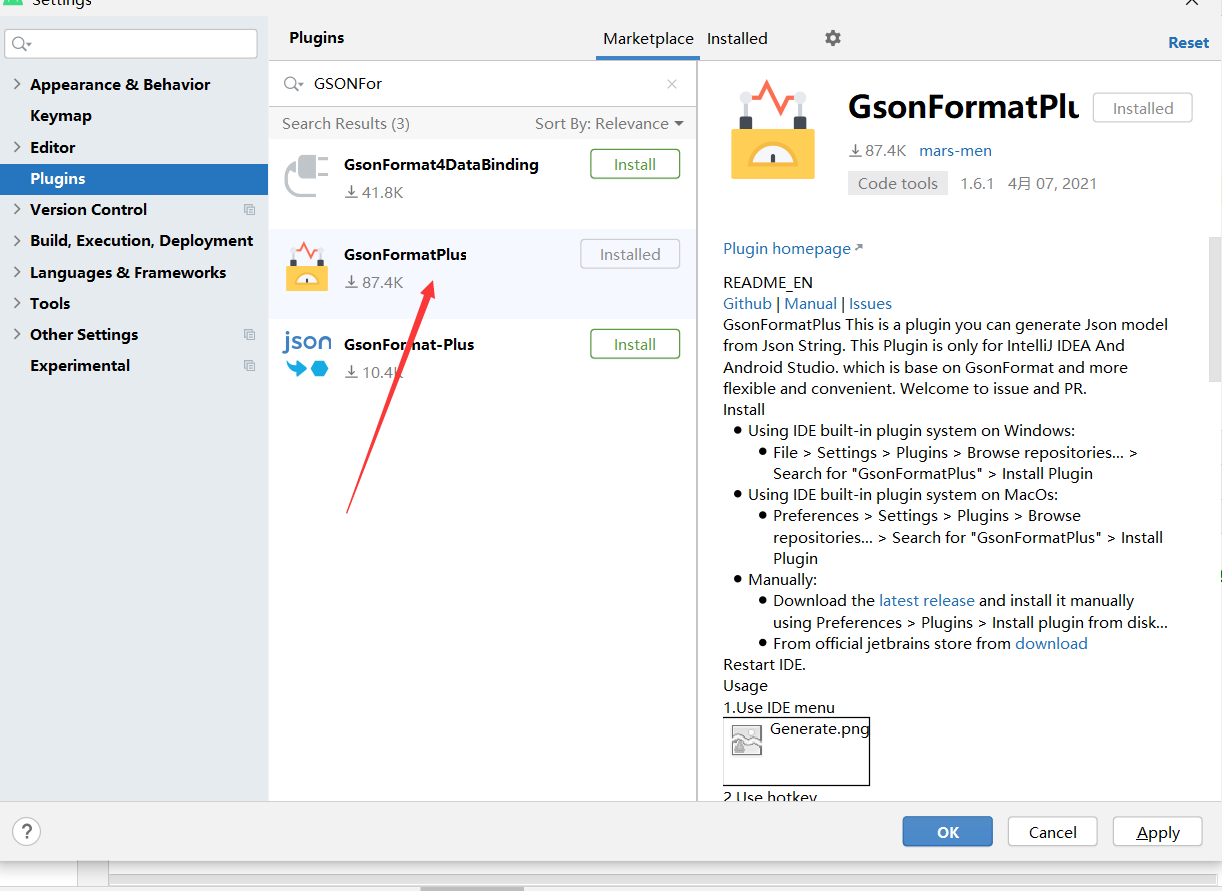Open the latest release link

coord(926,601)
